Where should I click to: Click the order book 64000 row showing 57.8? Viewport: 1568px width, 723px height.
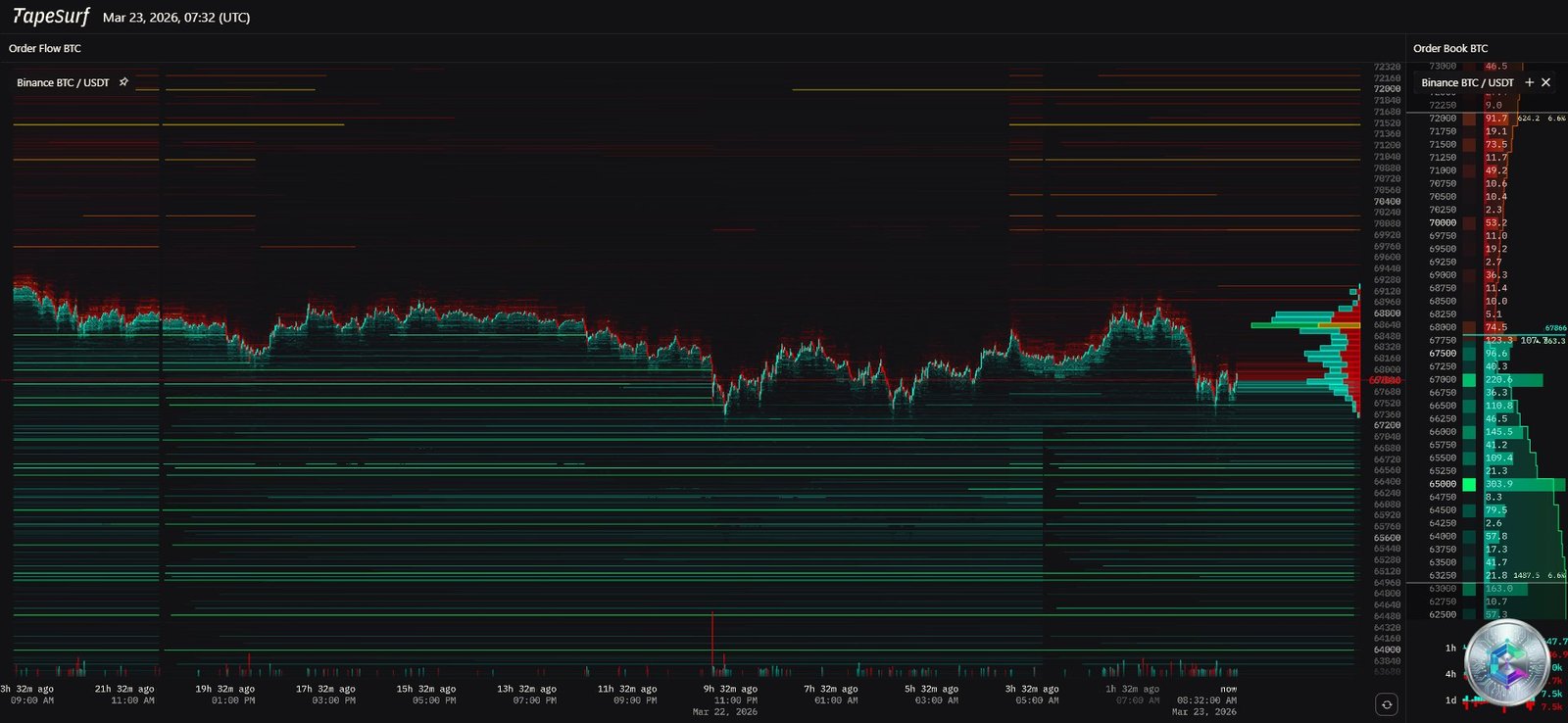pyautogui.click(x=1487, y=536)
